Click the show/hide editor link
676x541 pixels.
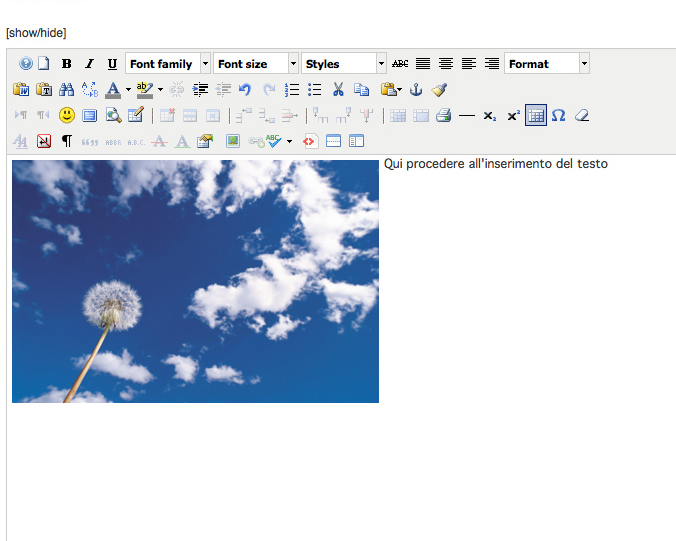coord(36,33)
